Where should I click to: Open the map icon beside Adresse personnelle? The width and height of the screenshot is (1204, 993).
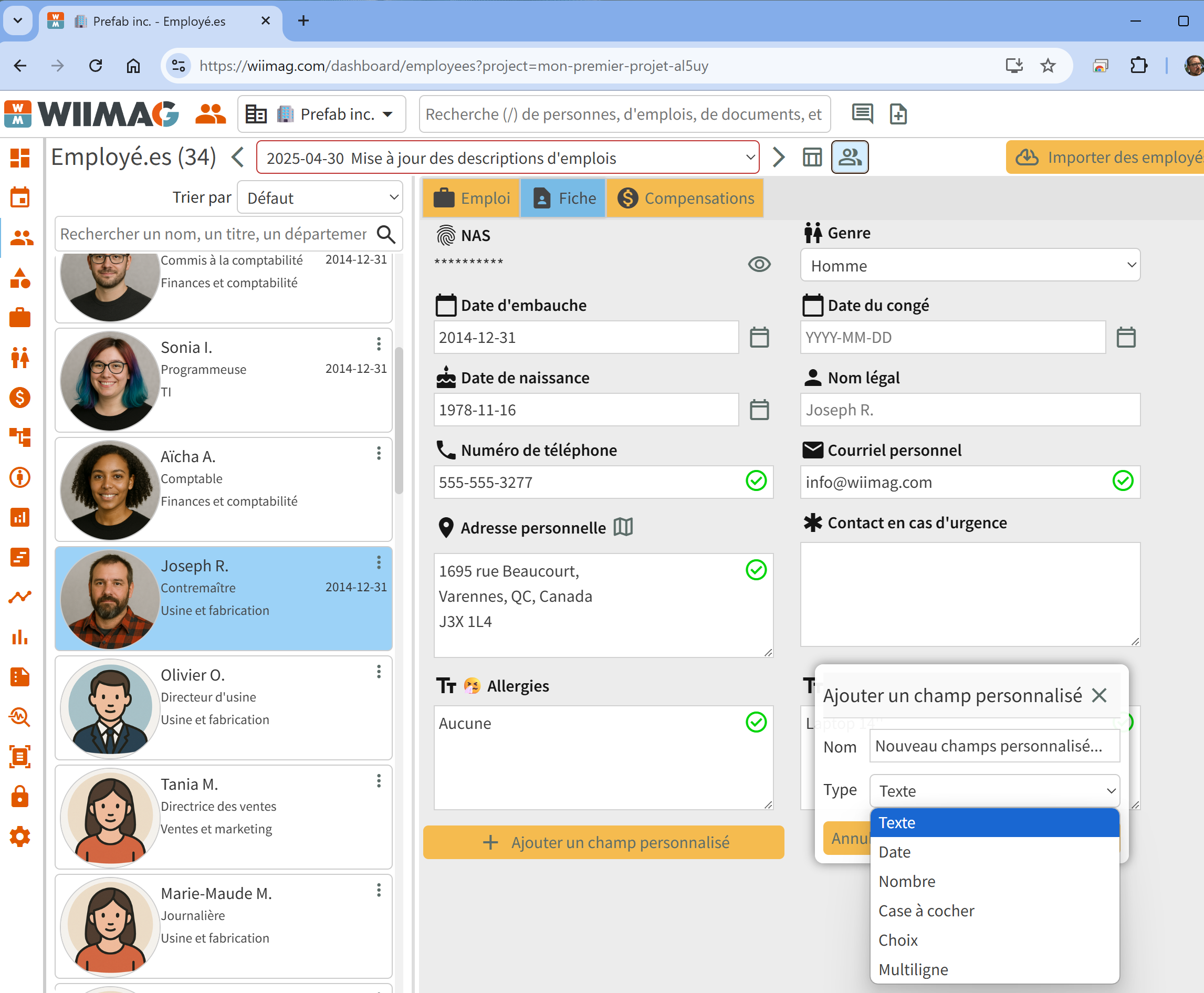coord(623,527)
